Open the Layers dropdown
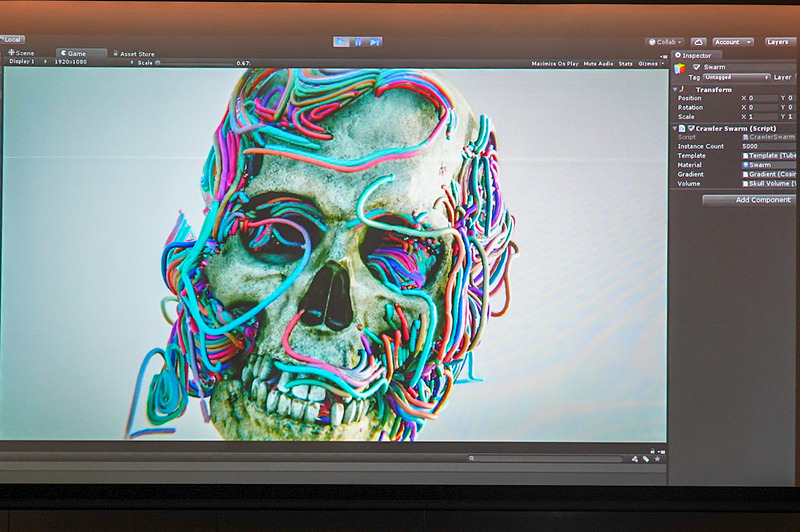 click(780, 42)
